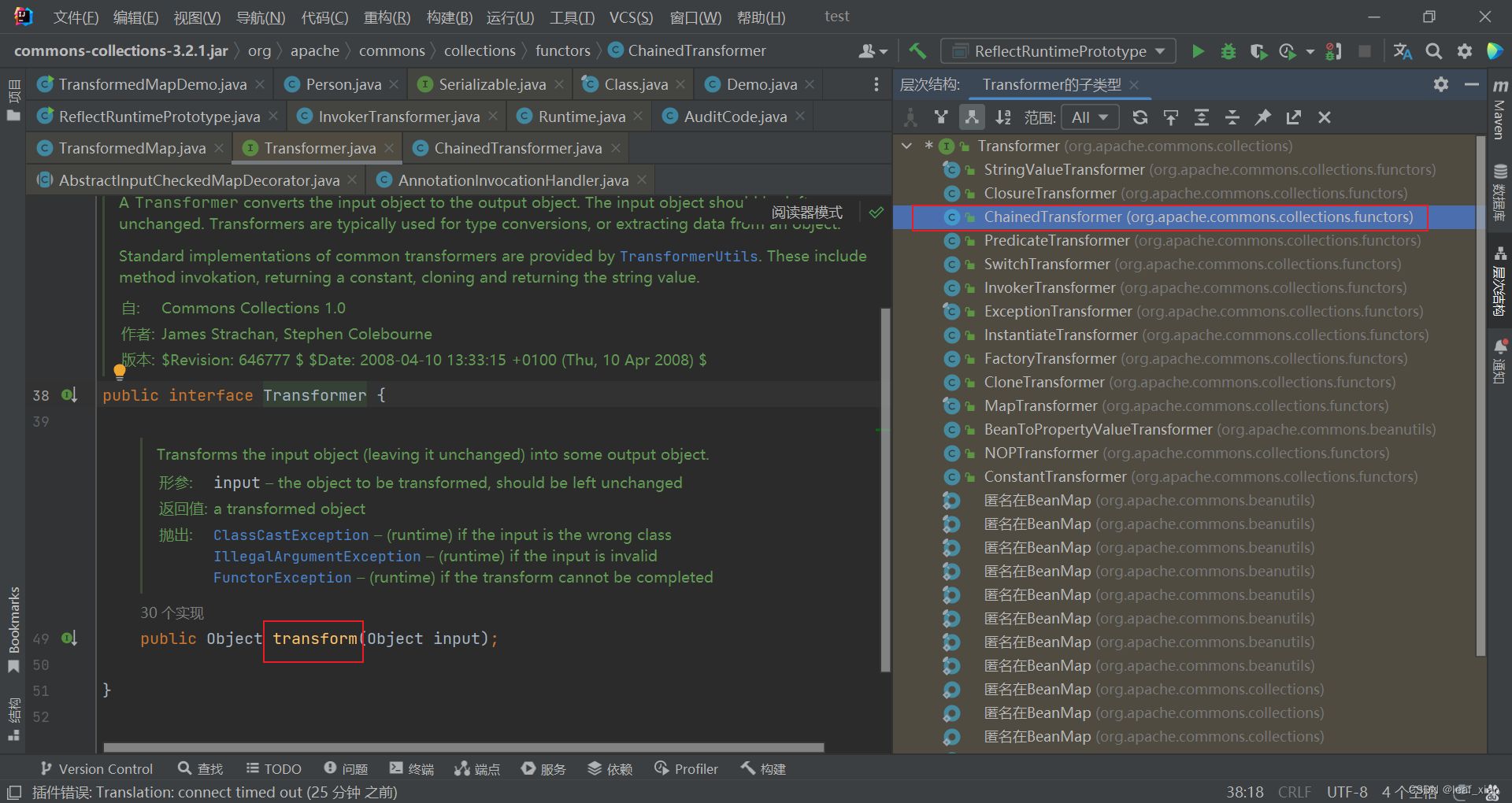Image resolution: width=1512 pixels, height=803 pixels.
Task: Click 阅读器模式 reader mode label
Action: point(806,213)
